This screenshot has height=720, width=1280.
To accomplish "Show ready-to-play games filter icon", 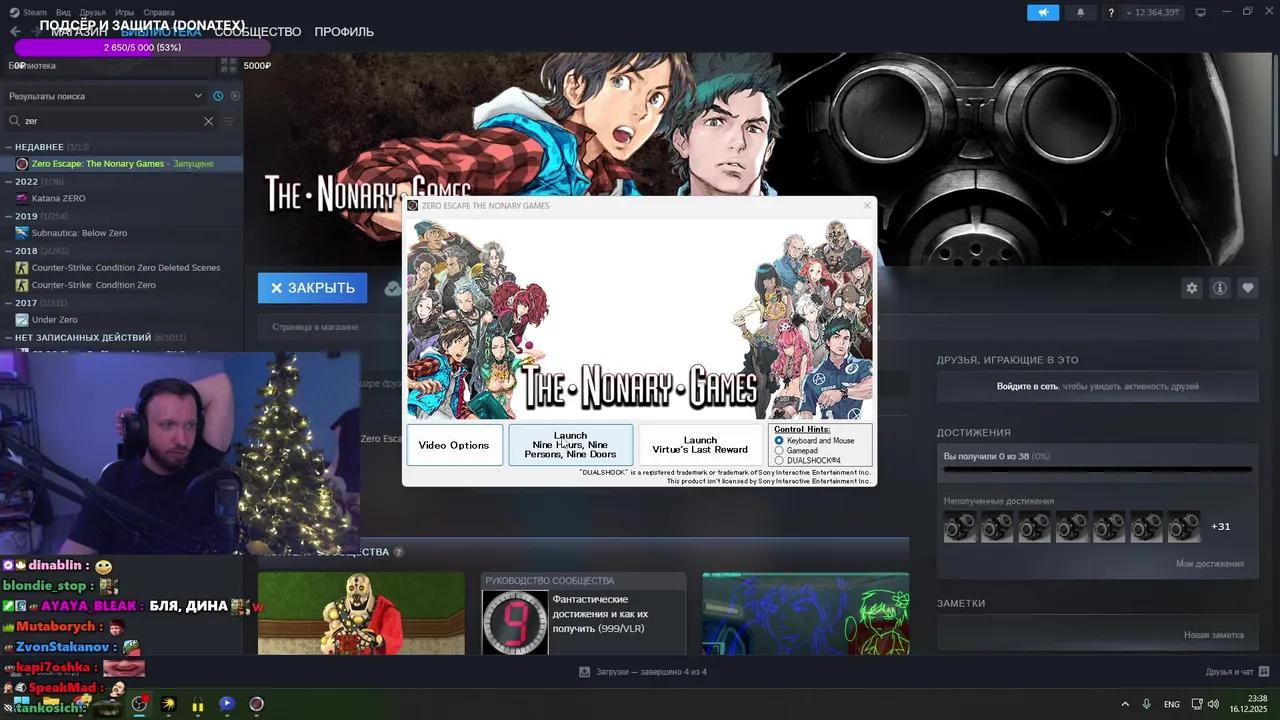I will click(235, 96).
